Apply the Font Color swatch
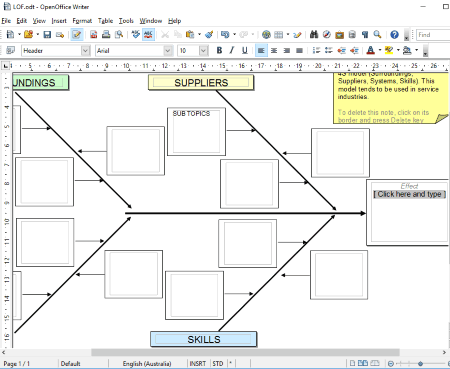The height and width of the screenshot is (369, 450). [371, 50]
